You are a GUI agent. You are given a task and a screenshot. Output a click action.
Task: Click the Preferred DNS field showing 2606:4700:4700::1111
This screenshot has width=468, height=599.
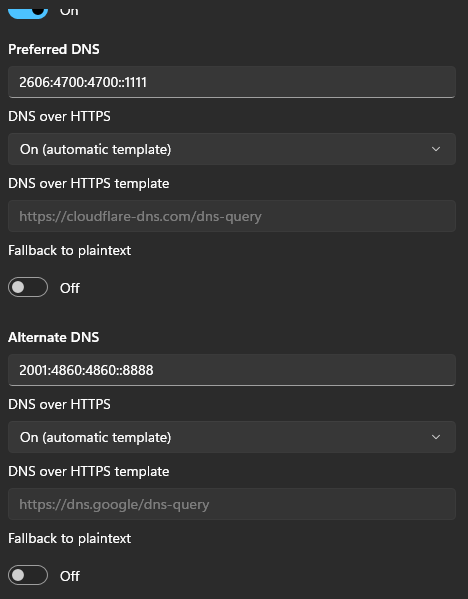tap(232, 82)
